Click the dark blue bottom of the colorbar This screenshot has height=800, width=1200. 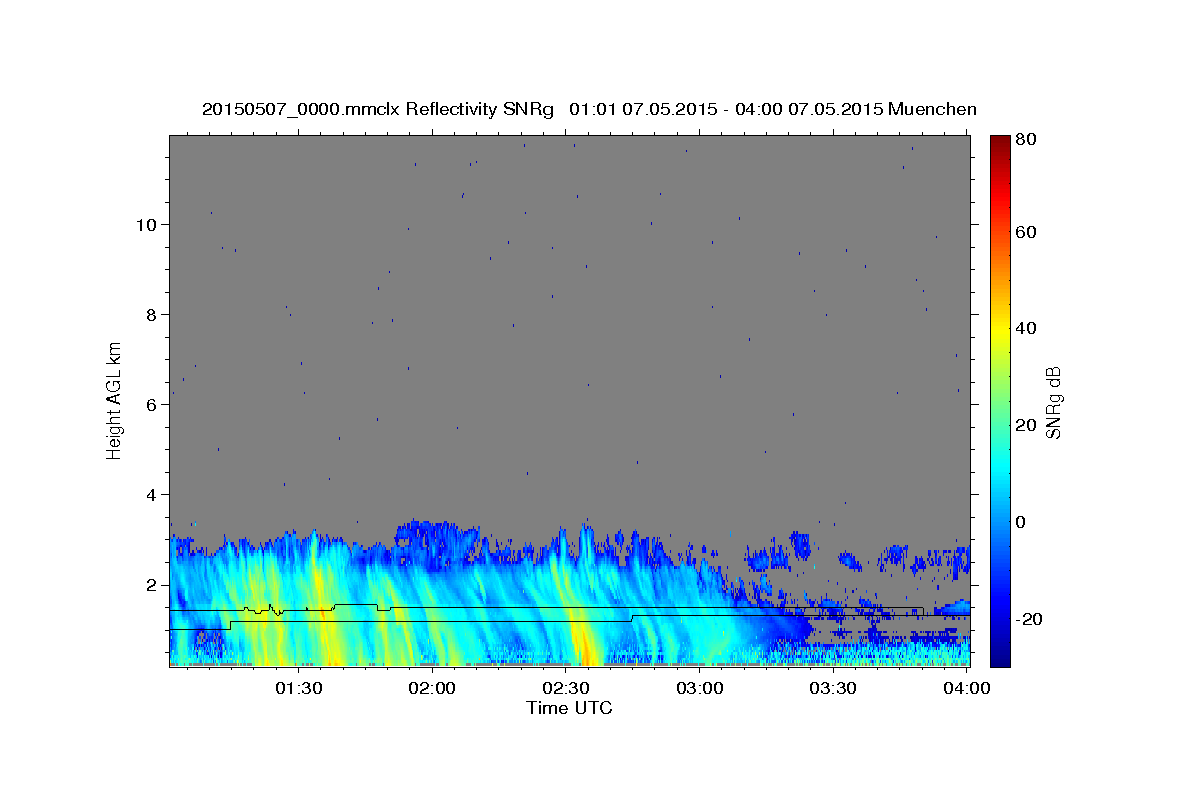click(x=999, y=655)
